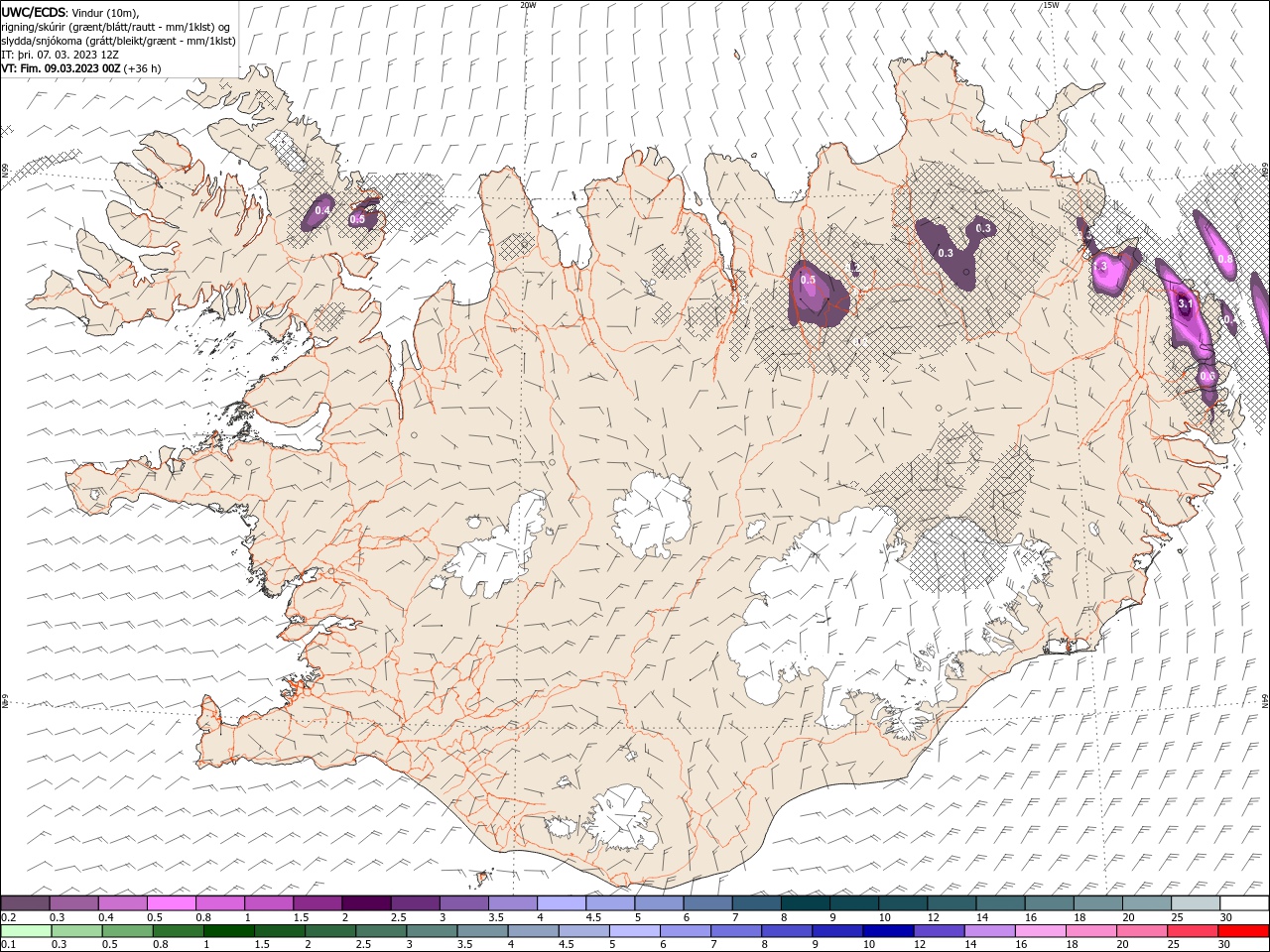
Task: Choose the upper legend swatch labeled 14
Action: click(1000, 902)
